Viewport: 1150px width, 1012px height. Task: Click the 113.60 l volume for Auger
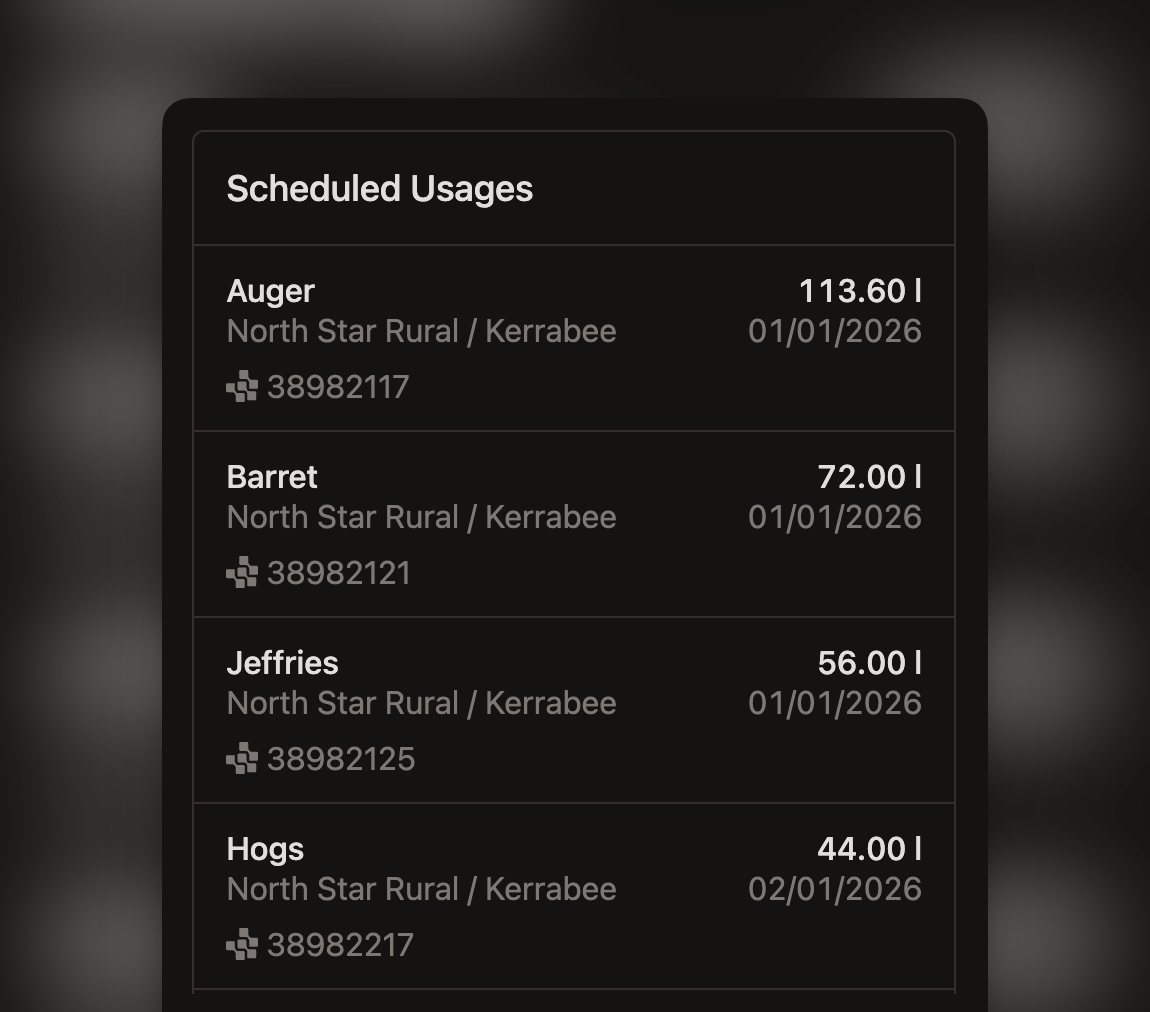[862, 291]
